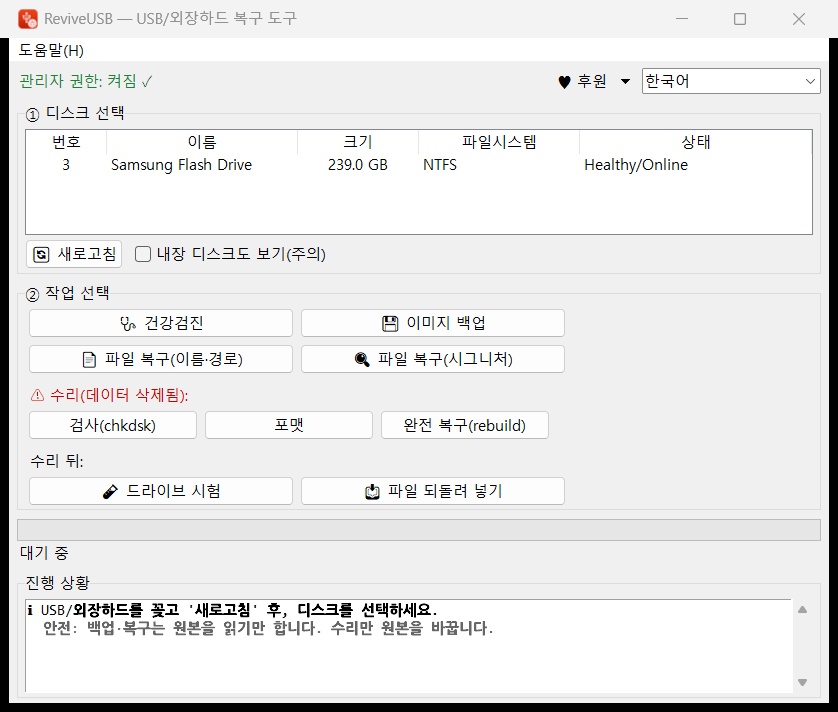The height and width of the screenshot is (712, 838).
Task: Click the warning triangle icon beside 수리(데이터 삭제됨)
Action: pos(37,395)
